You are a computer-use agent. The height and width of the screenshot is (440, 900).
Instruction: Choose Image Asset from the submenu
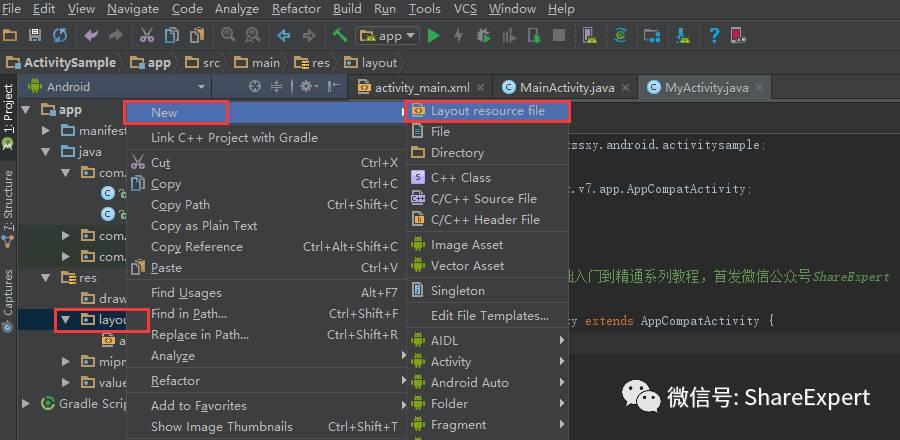tap(487, 245)
